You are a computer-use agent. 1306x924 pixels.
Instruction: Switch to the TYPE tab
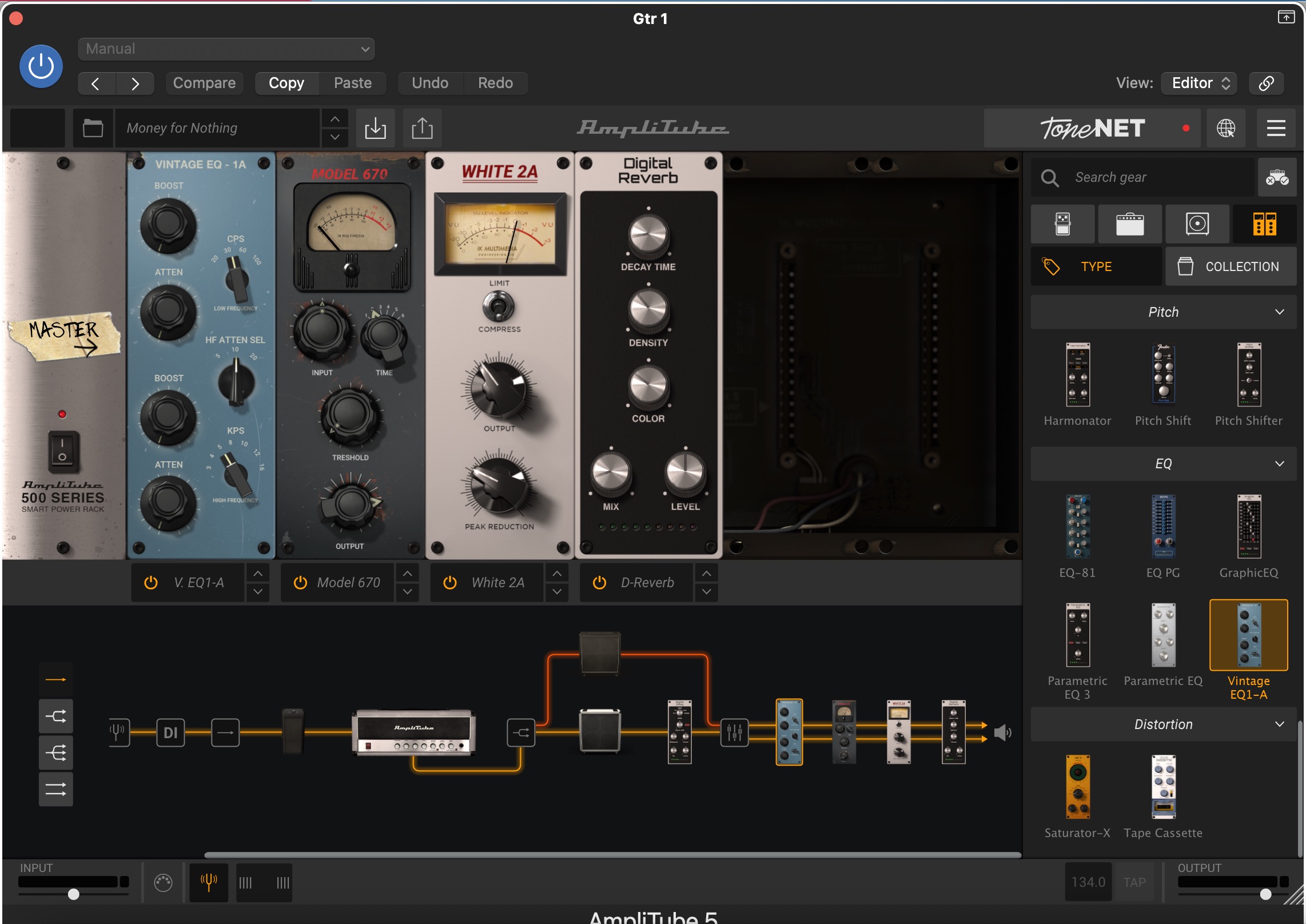coord(1096,266)
